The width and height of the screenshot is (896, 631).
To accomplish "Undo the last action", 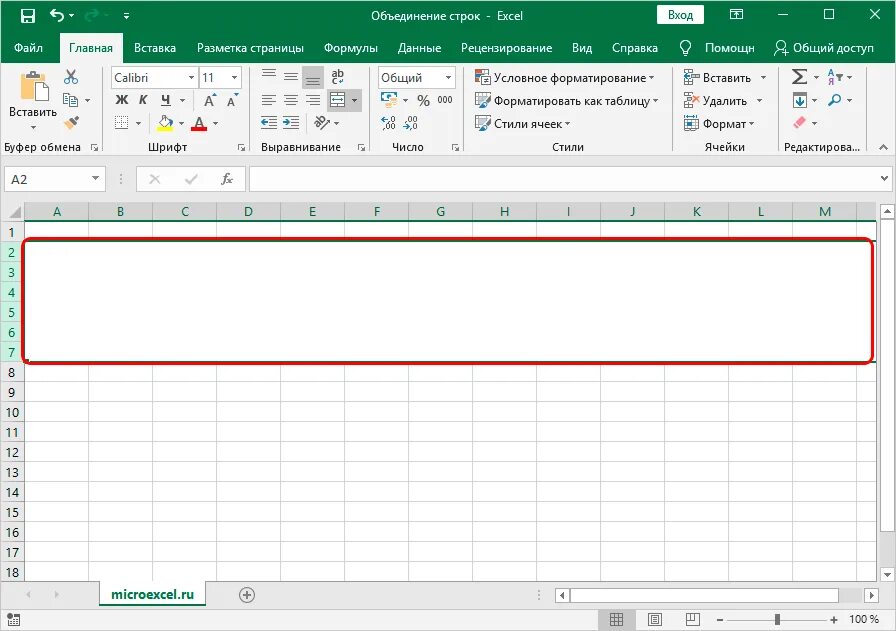I will point(57,15).
